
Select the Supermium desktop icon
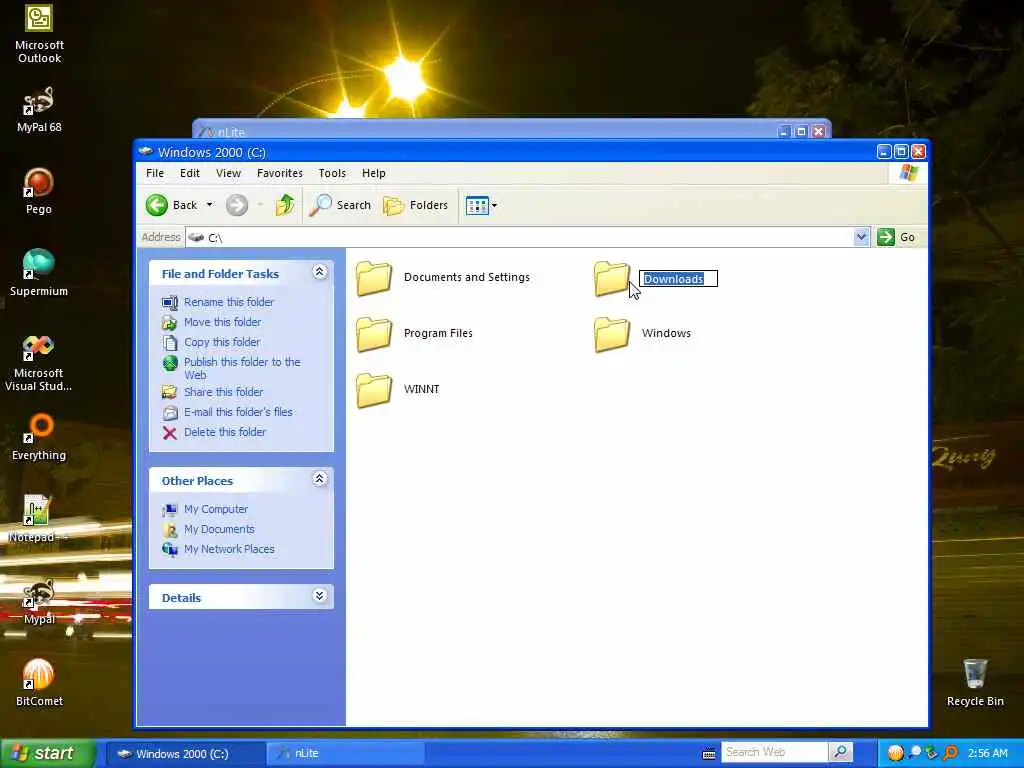coord(39,273)
